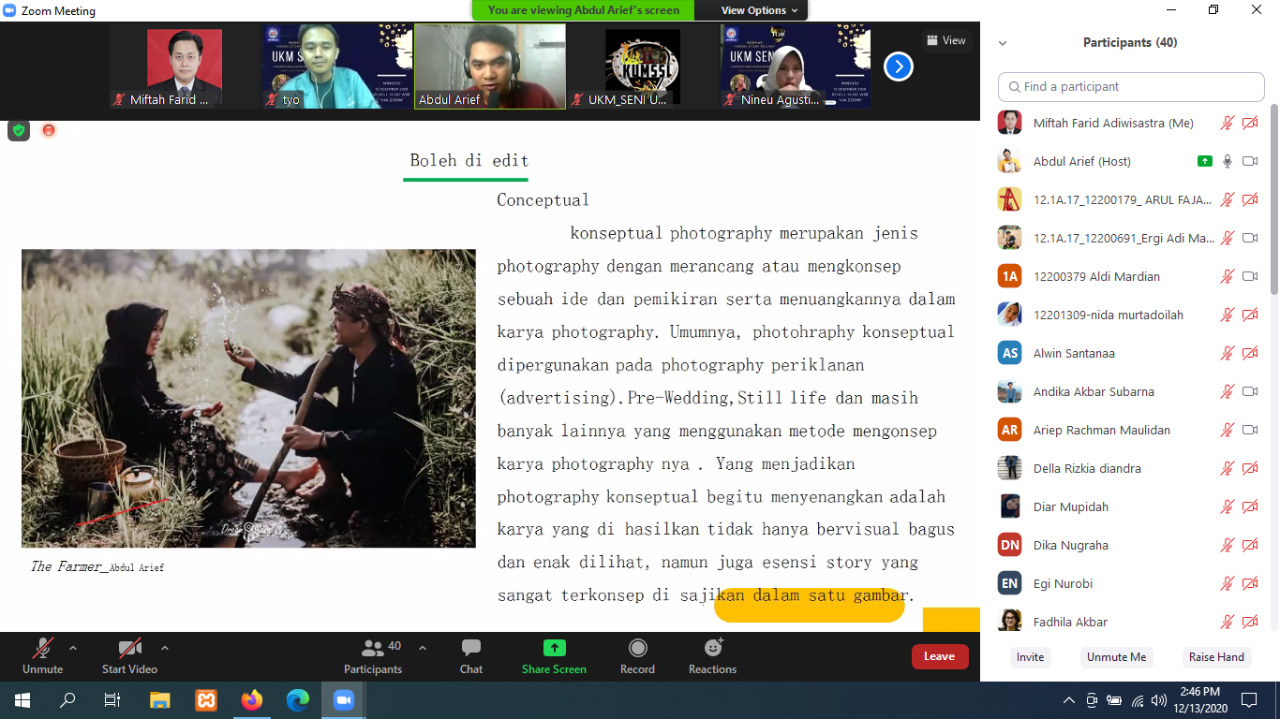Expand the video options arrow next to Start Video
The height and width of the screenshot is (719, 1280).
coord(165,648)
